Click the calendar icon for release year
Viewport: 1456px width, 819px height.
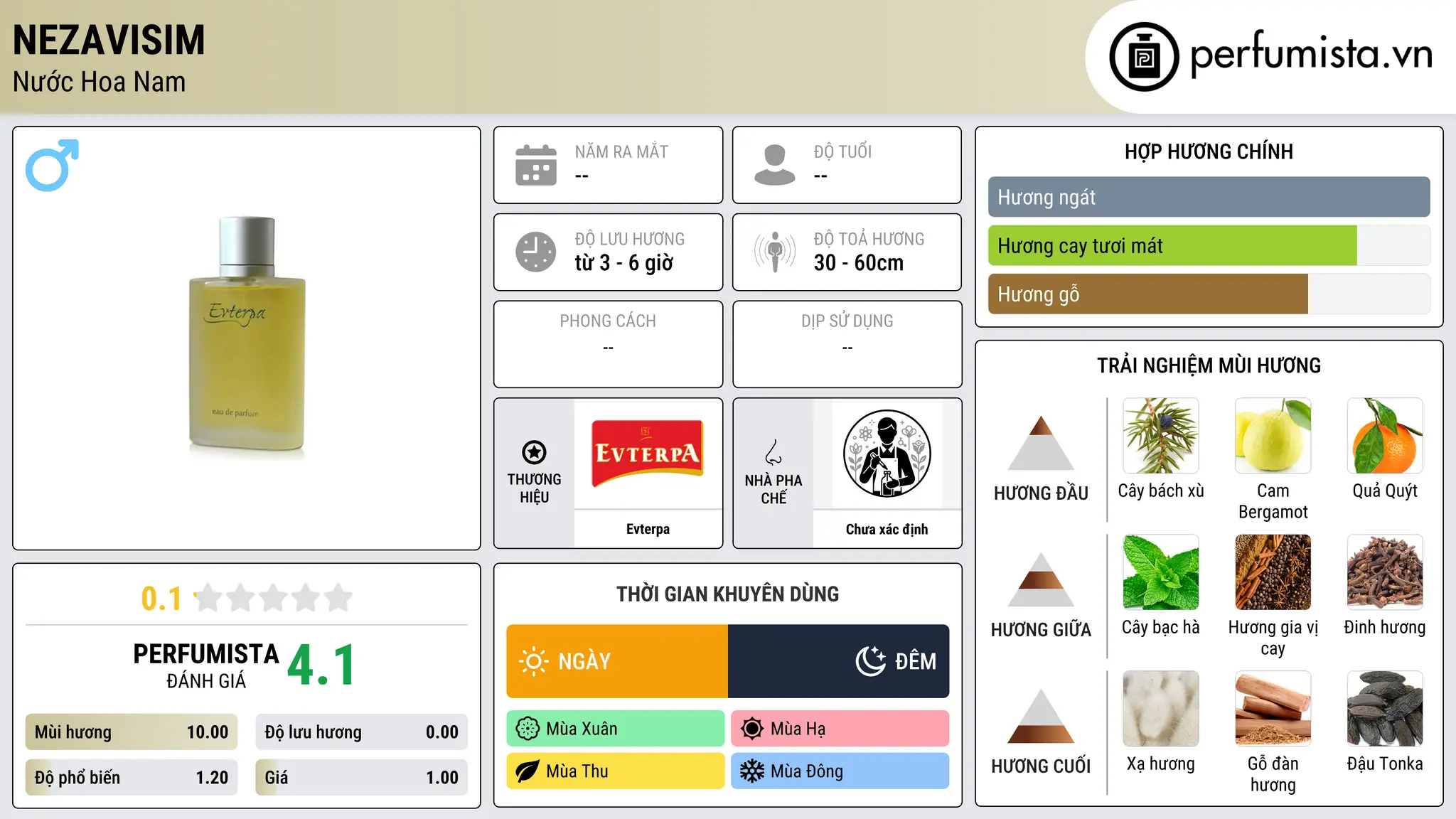click(536, 165)
